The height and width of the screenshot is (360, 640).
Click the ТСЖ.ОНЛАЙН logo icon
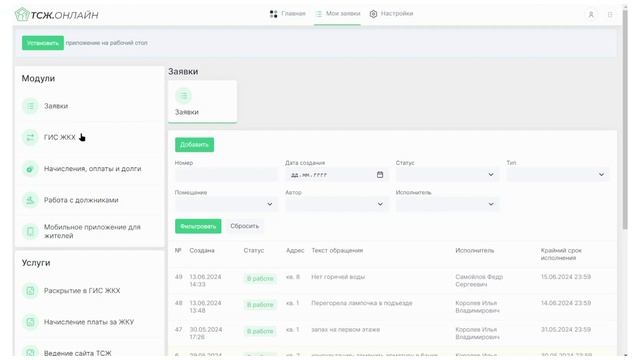(22, 15)
